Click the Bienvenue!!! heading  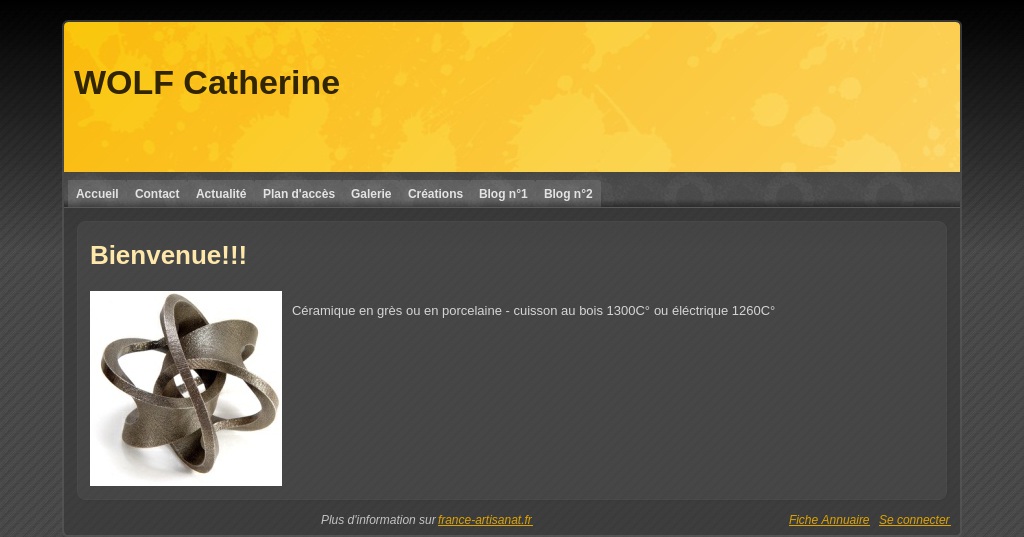pyautogui.click(x=168, y=255)
